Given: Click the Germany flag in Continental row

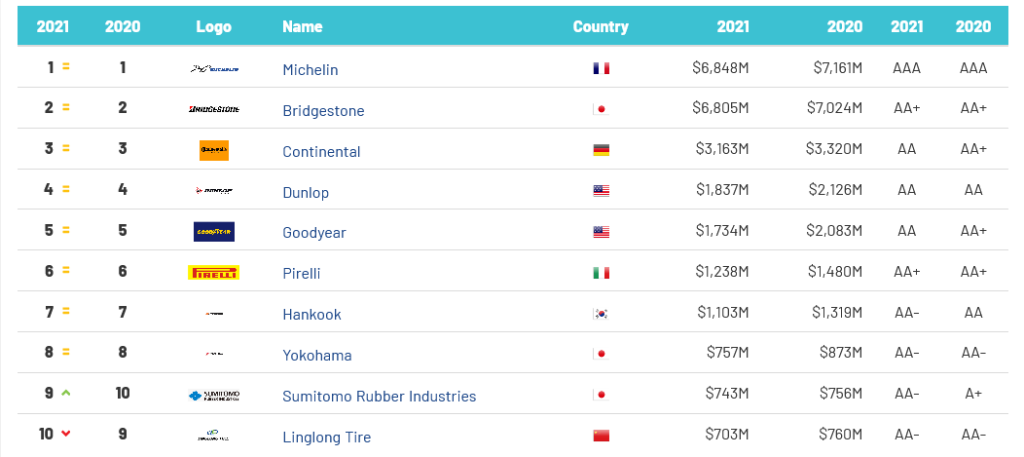Looking at the screenshot, I should point(601,151).
